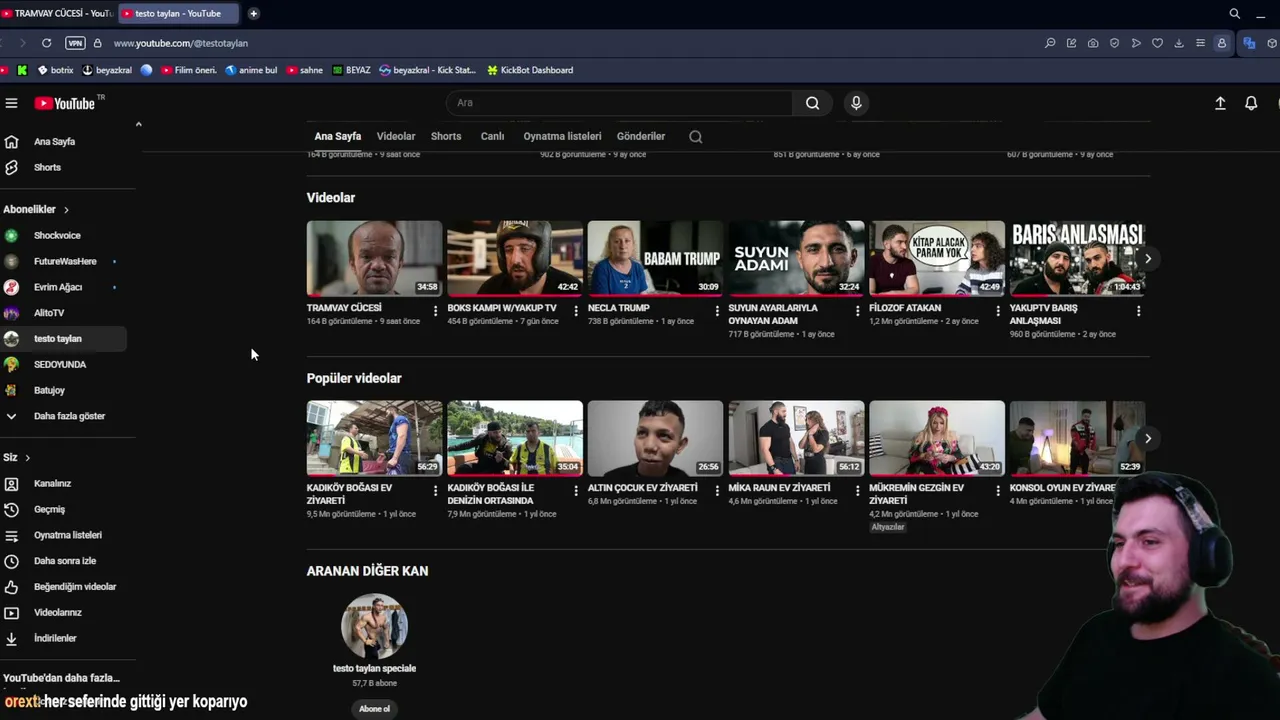Open the Oynatma listeleri channel tab
This screenshot has width=1280, height=720.
562,136
